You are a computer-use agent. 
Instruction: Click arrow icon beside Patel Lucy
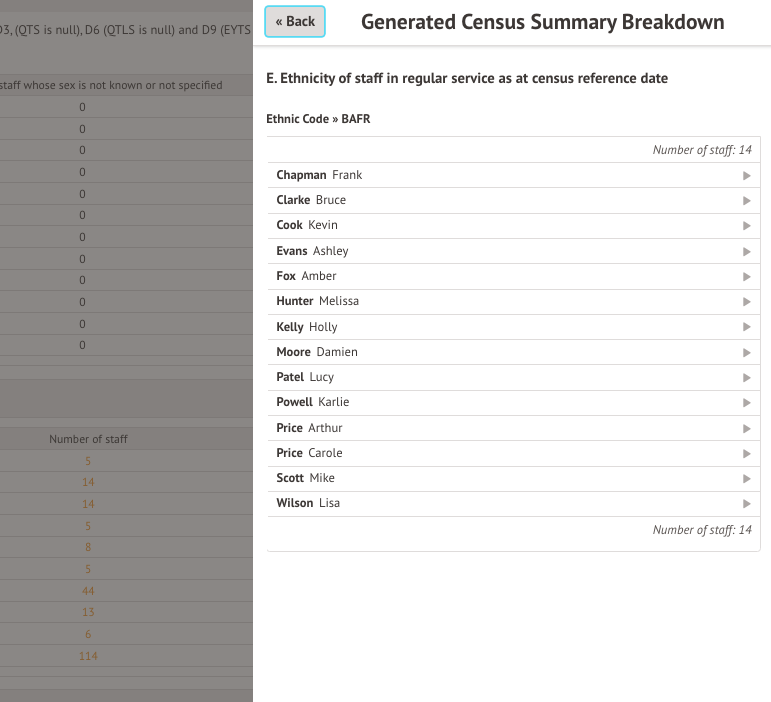pos(746,377)
